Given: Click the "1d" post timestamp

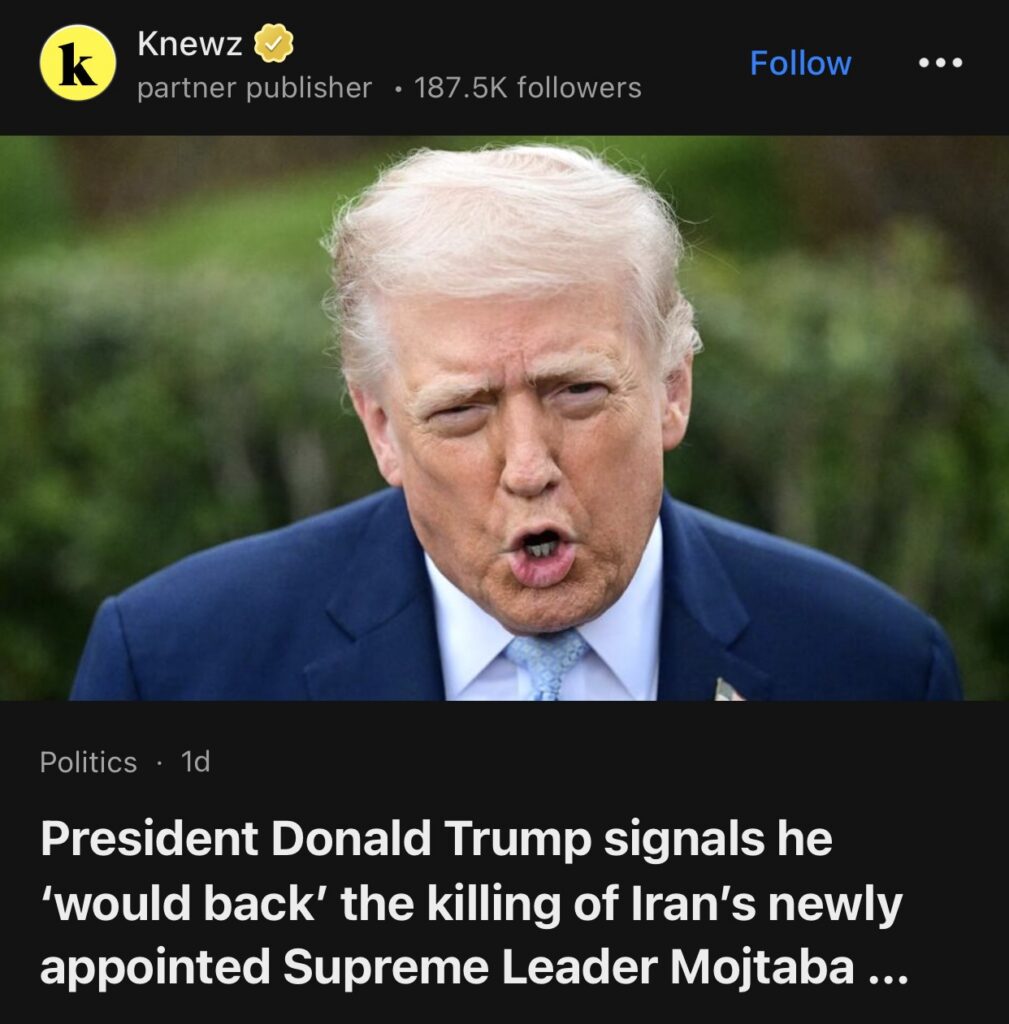Looking at the screenshot, I should tap(195, 761).
